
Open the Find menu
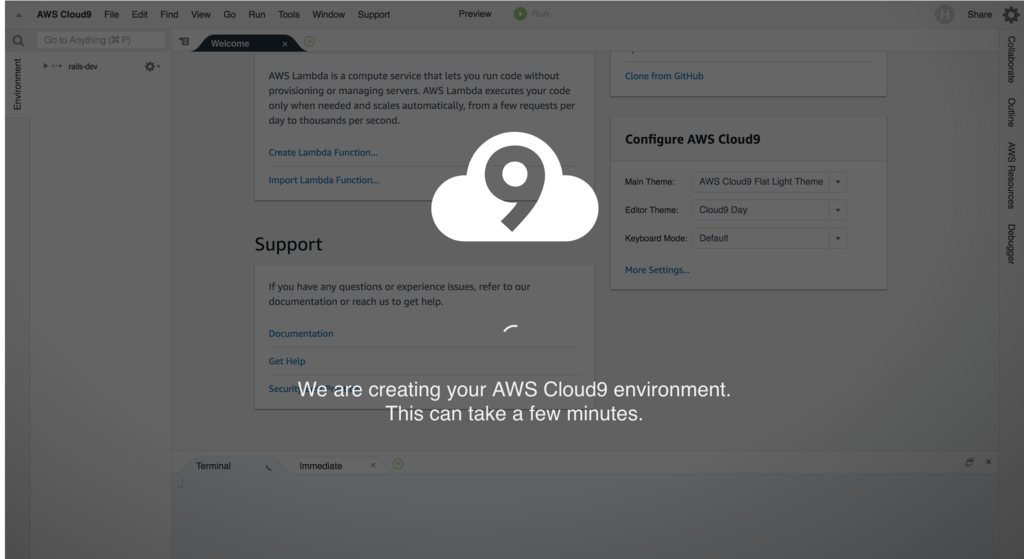tap(169, 14)
